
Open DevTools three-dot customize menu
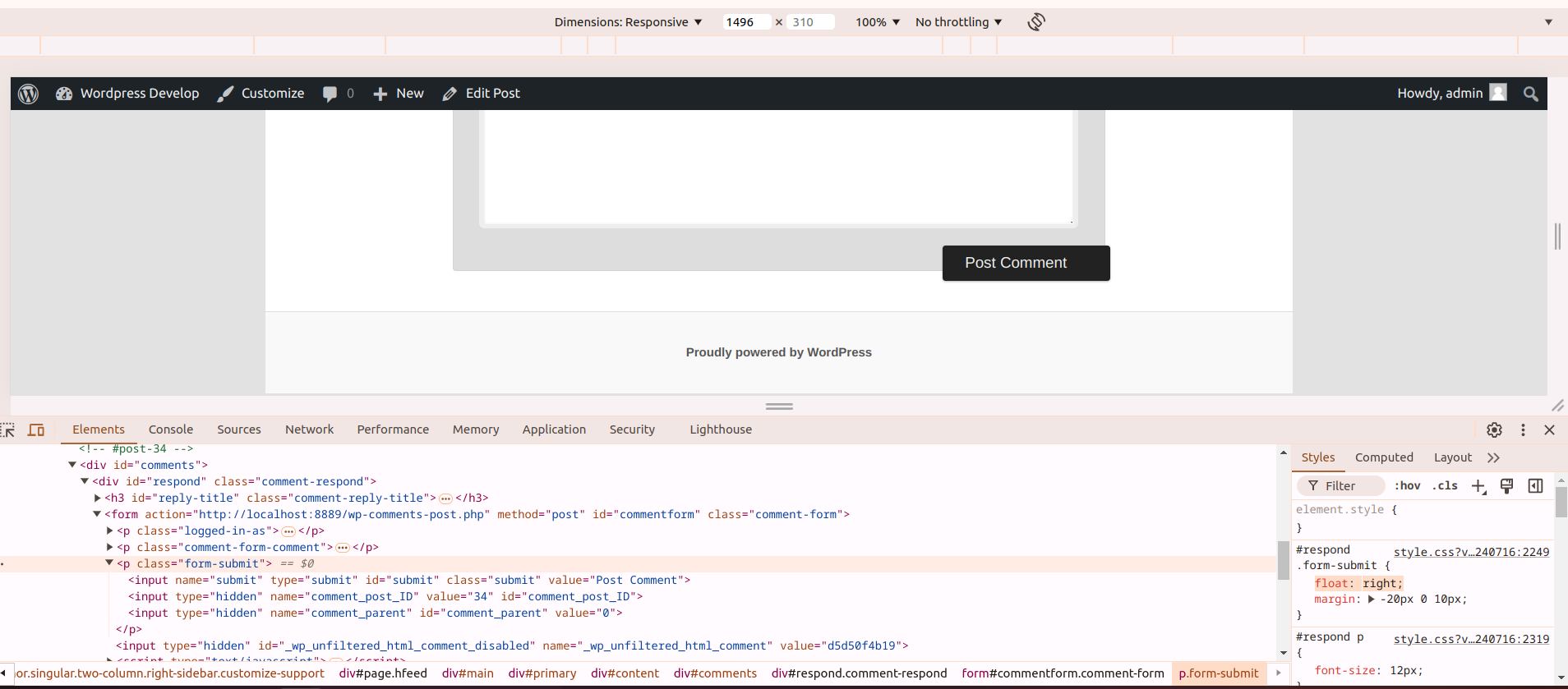[x=1523, y=429]
